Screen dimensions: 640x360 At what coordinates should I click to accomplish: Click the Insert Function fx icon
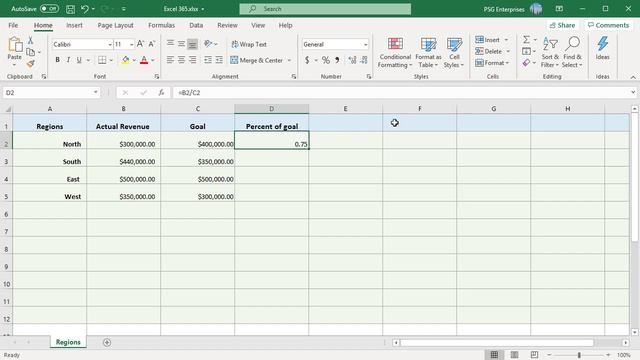click(x=161, y=93)
